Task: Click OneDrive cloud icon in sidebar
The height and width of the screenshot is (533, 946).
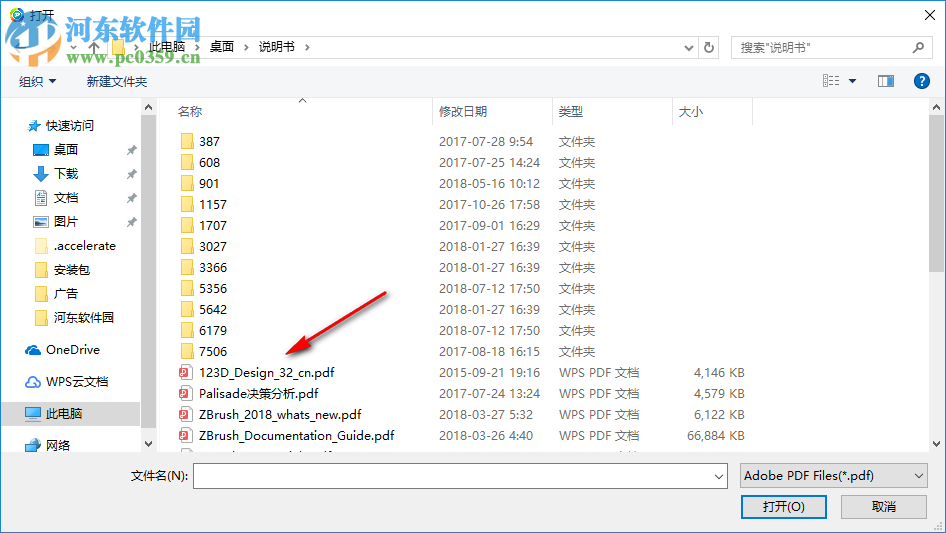Action: tap(33, 350)
